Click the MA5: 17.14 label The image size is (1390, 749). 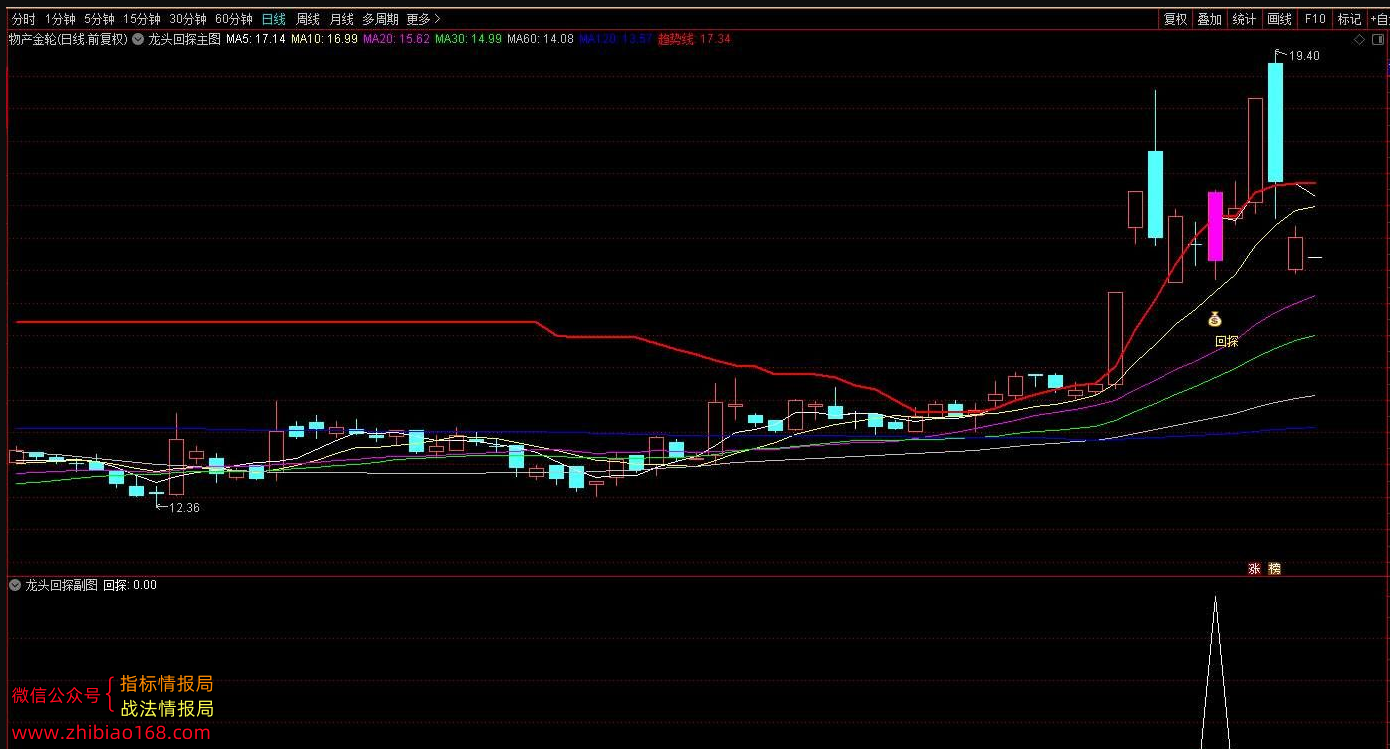pyautogui.click(x=256, y=39)
